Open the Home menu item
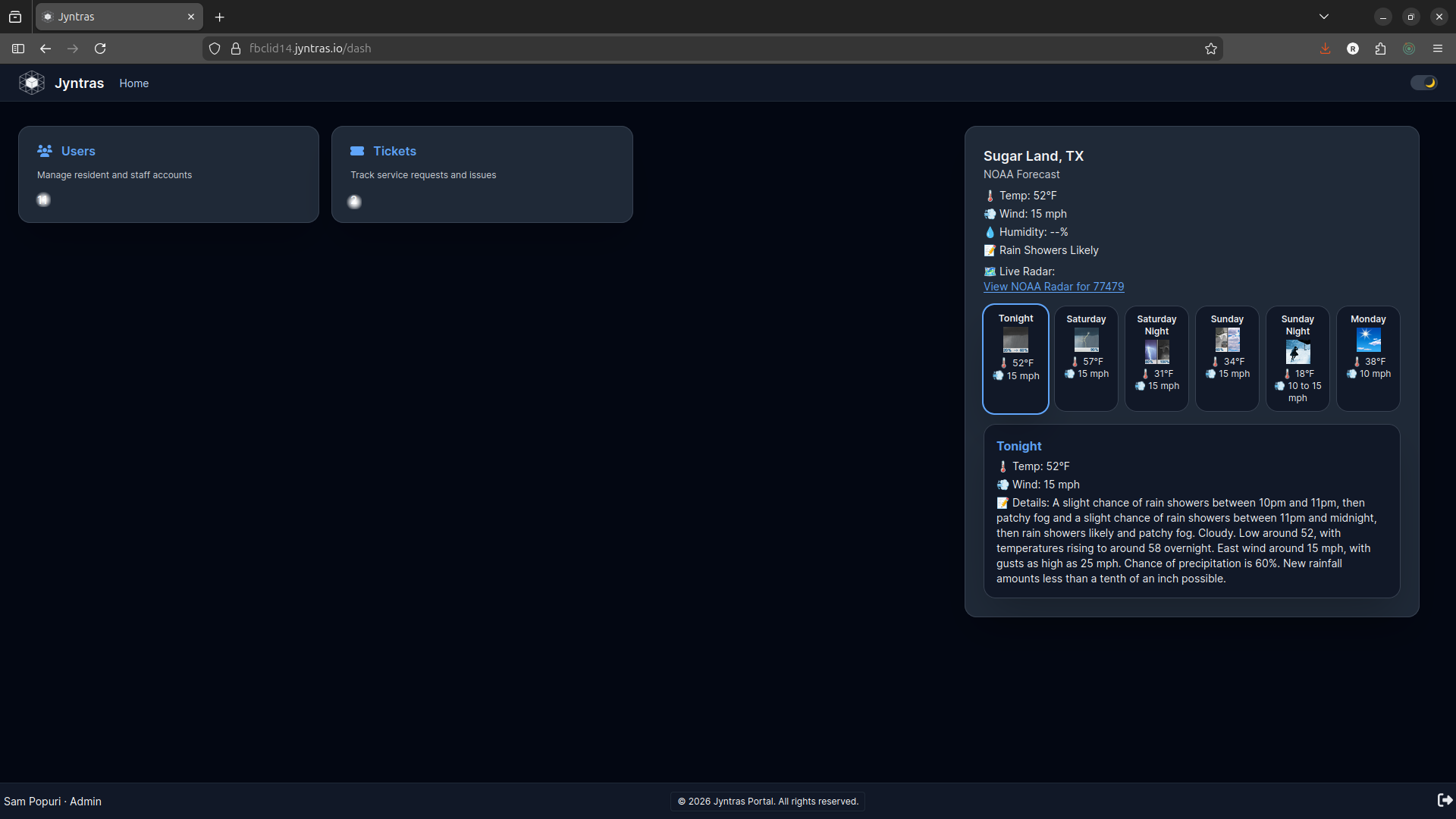The width and height of the screenshot is (1456, 819). 133,83
